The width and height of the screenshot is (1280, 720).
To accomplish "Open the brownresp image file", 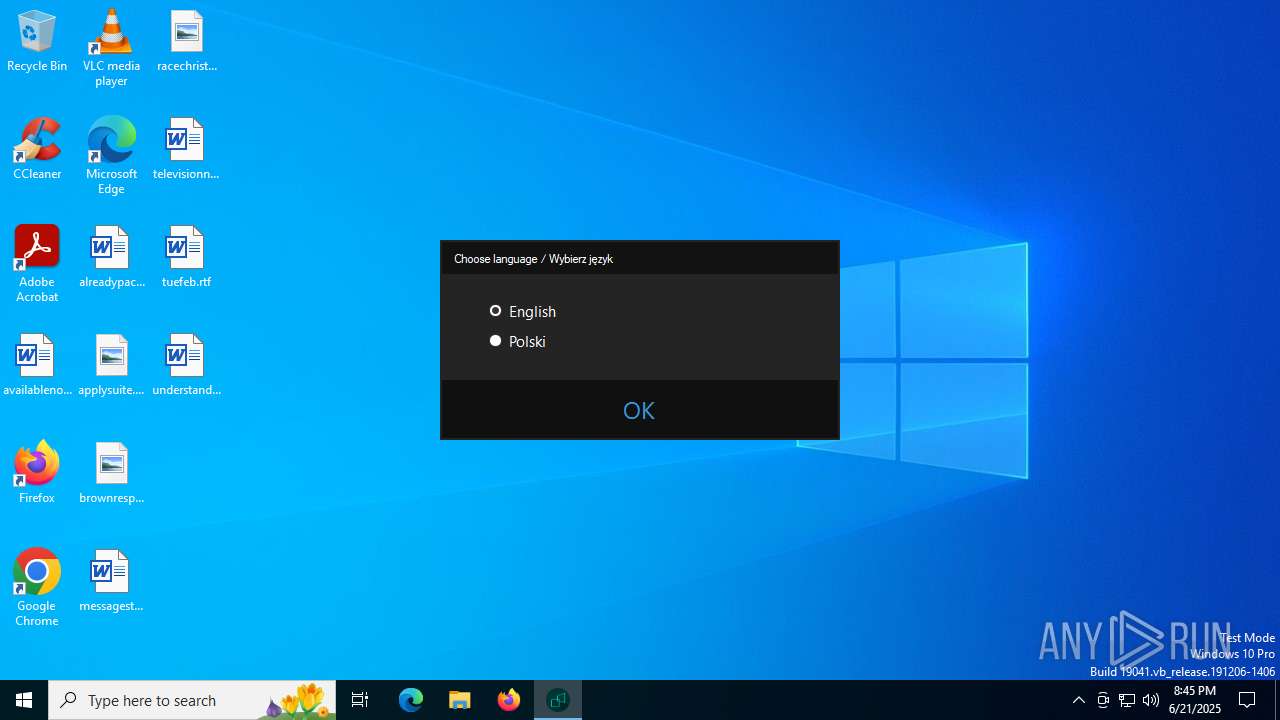I will pos(111,474).
